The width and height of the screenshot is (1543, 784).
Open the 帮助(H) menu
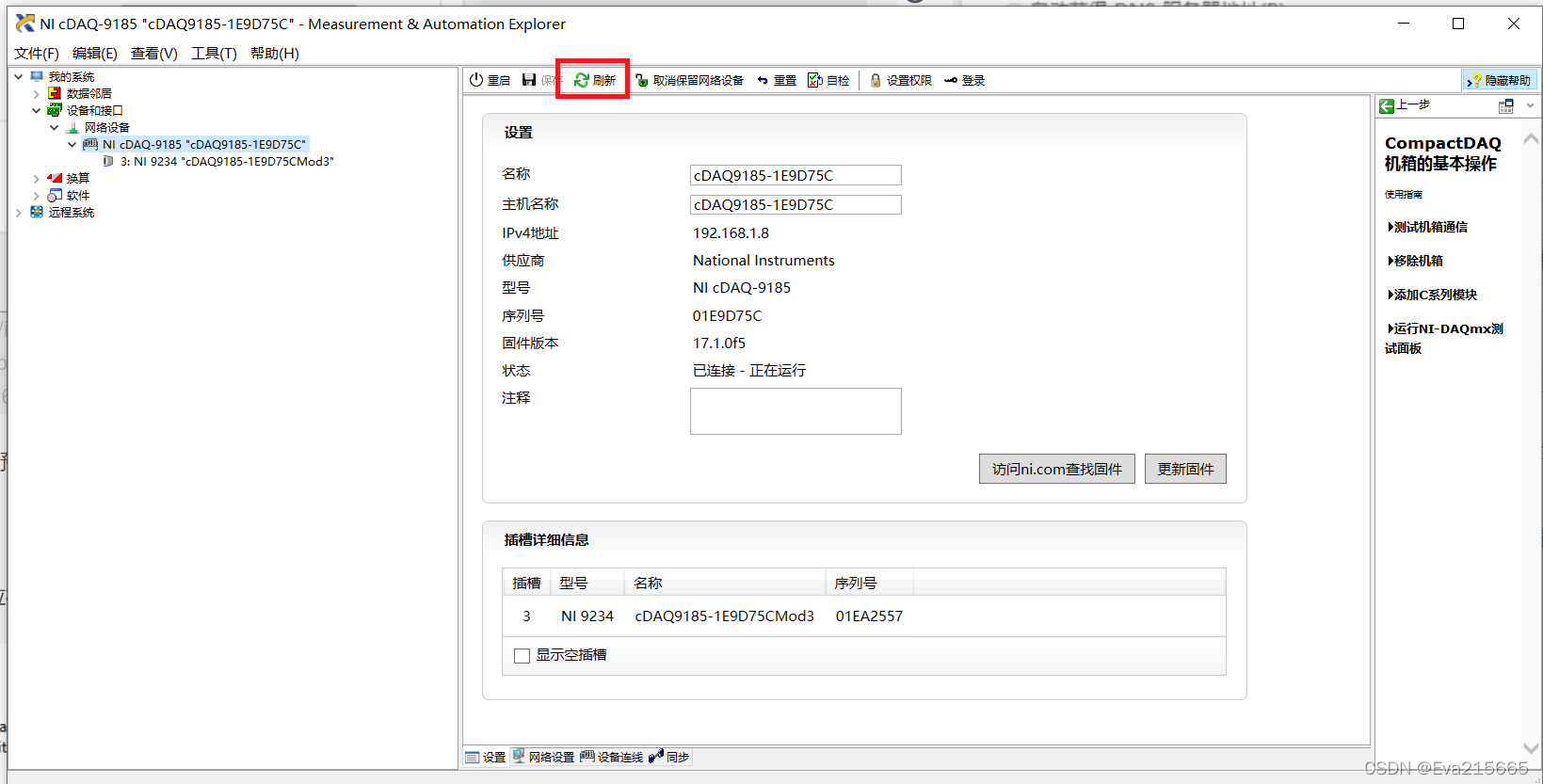(x=275, y=53)
